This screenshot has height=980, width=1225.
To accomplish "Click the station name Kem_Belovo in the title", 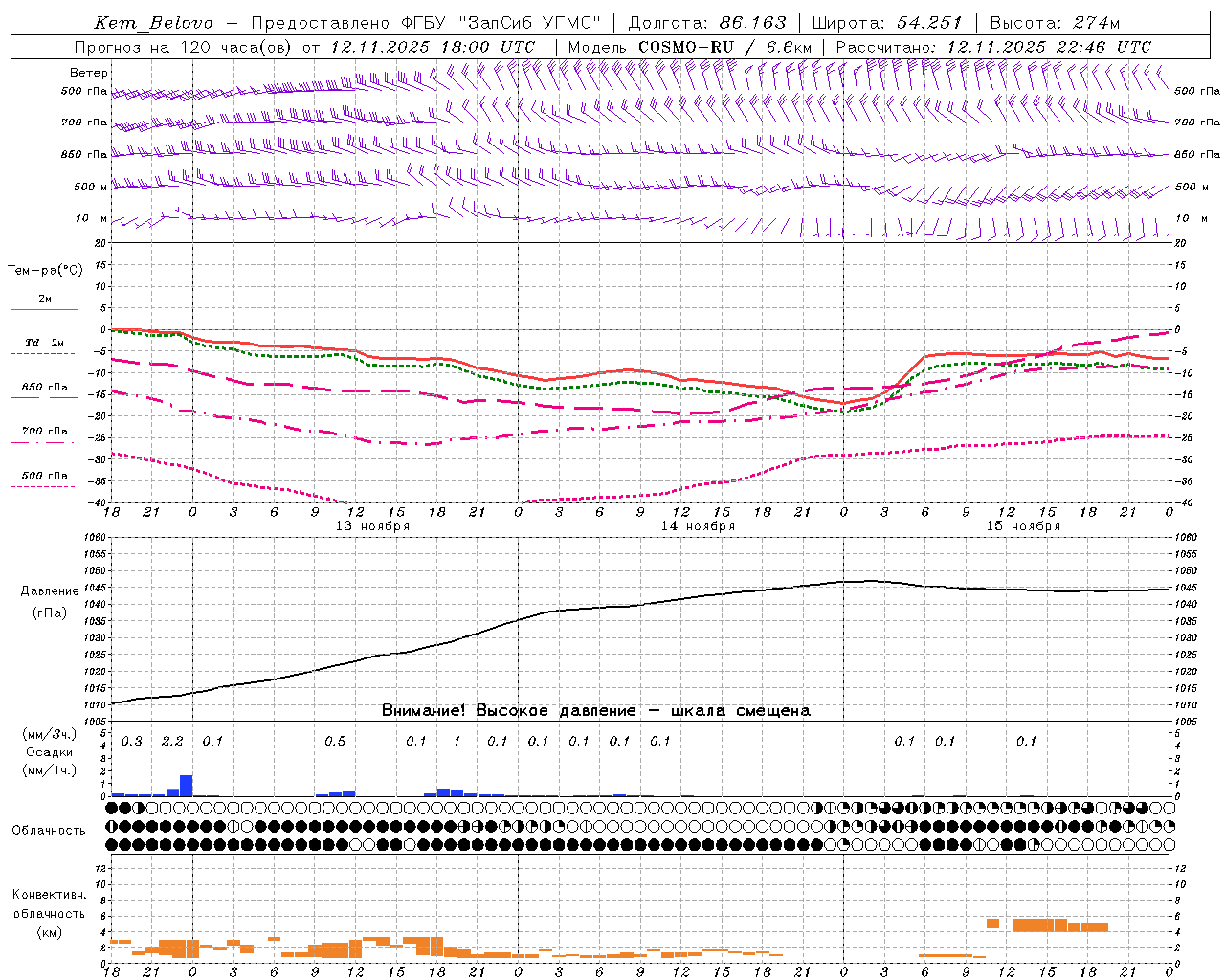I will 153,23.
